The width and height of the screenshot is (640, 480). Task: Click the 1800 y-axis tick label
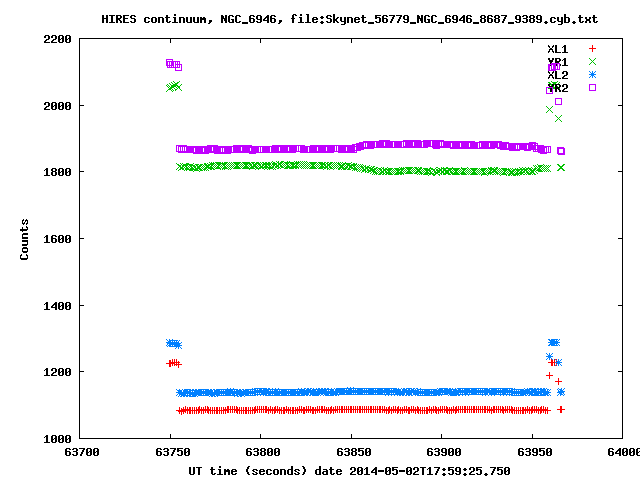coord(57,172)
